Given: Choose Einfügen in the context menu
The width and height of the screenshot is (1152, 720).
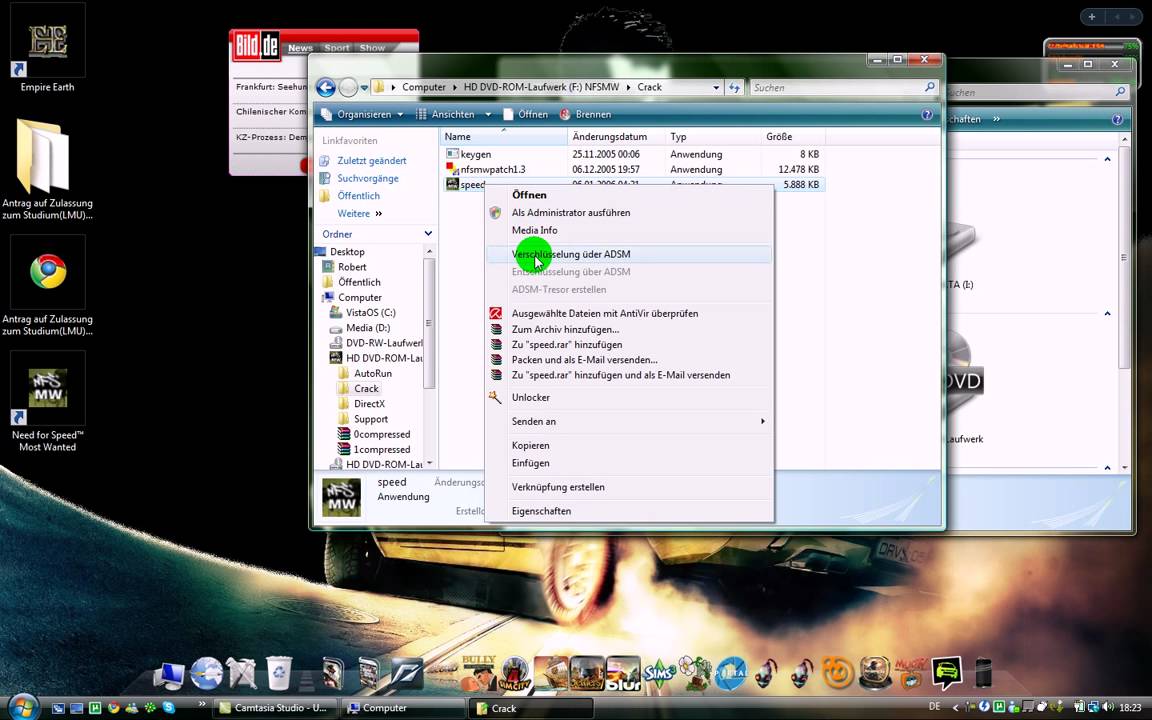Looking at the screenshot, I should [x=629, y=464].
